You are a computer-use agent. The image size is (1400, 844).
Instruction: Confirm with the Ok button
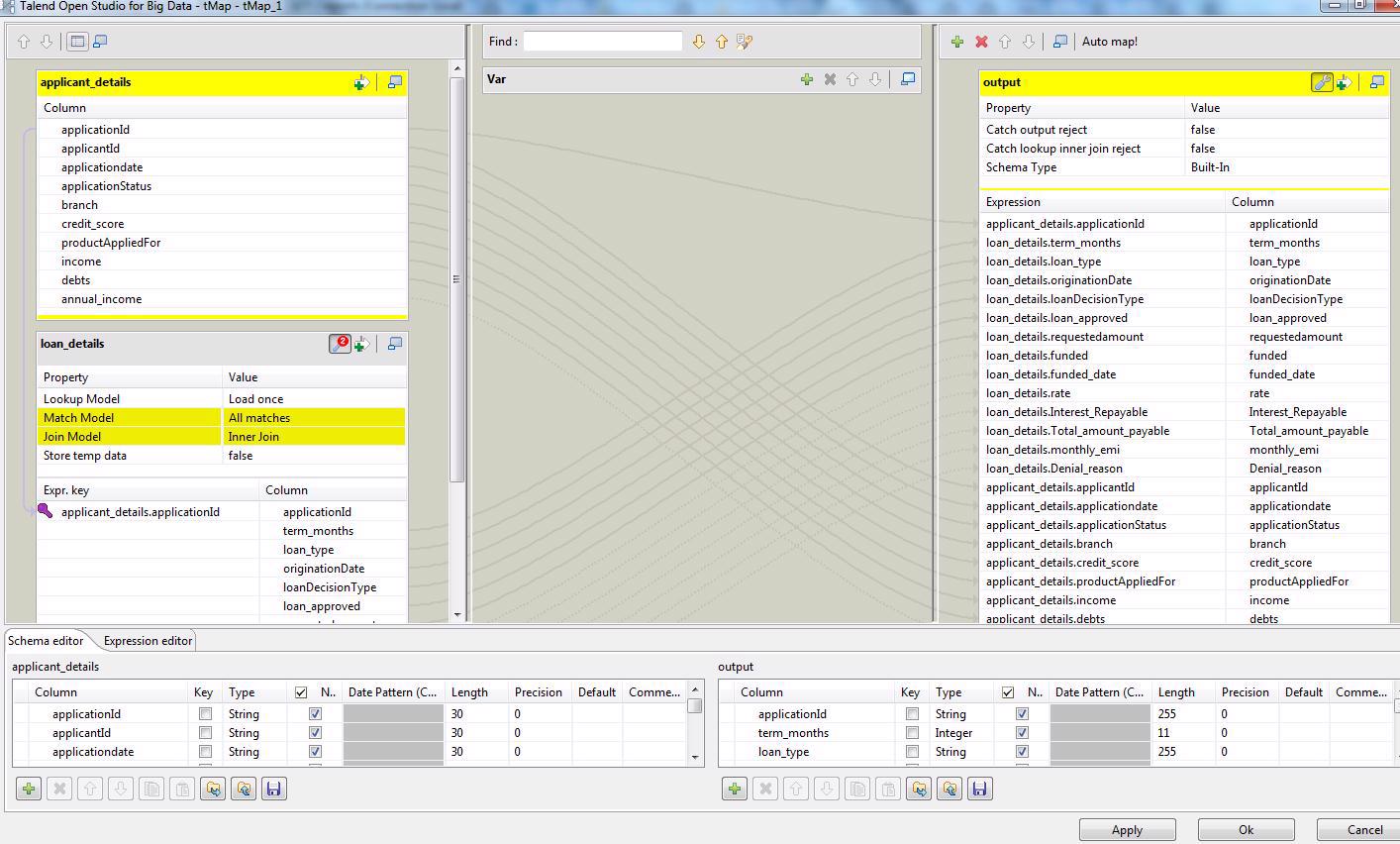(1246, 830)
